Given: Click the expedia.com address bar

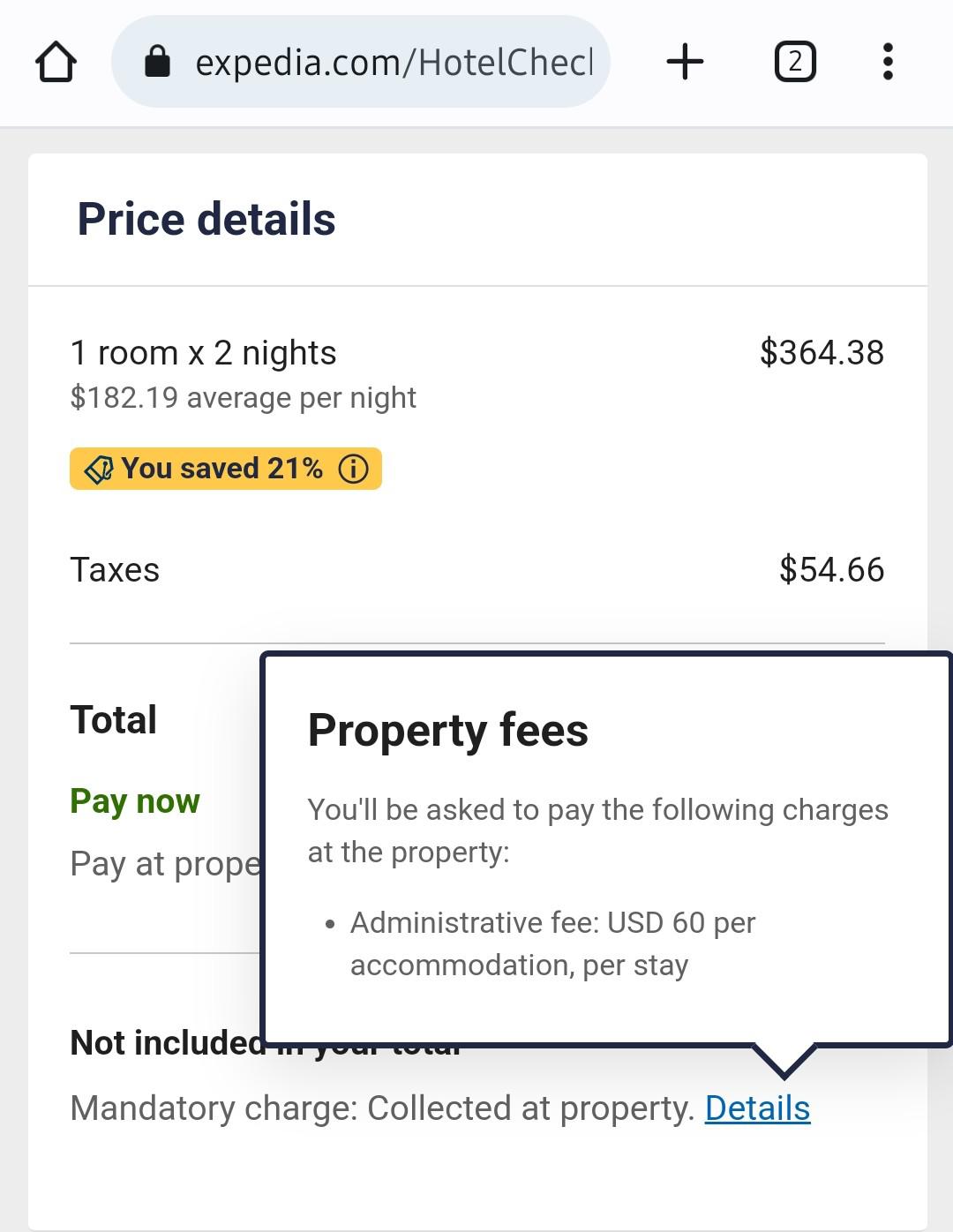Looking at the screenshot, I should point(393,62).
